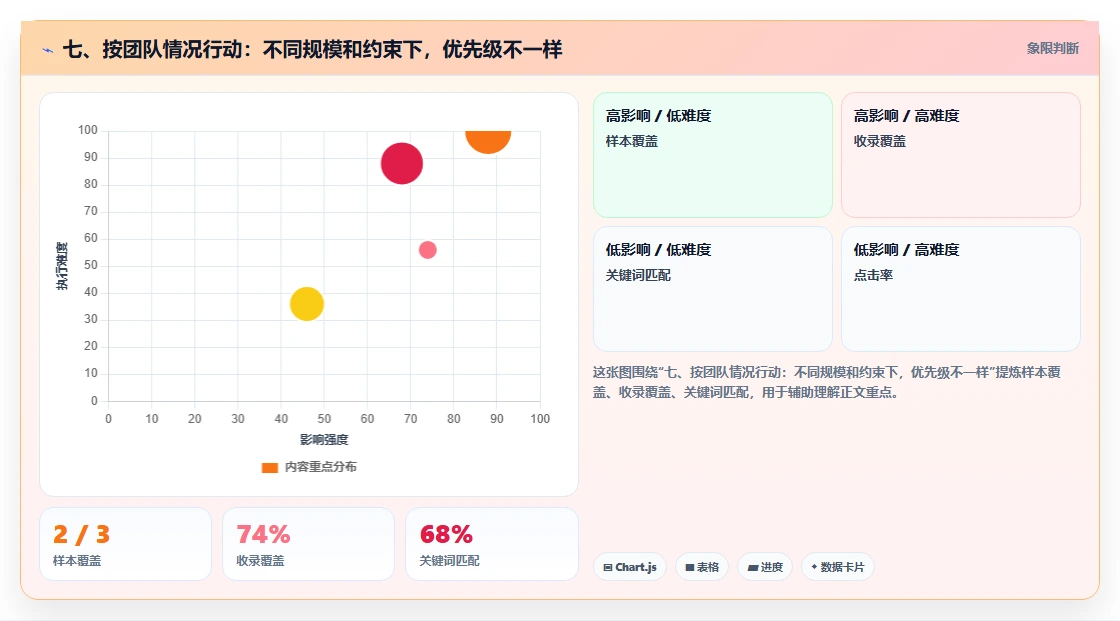Click the 影响强度 x-axis label
The width and height of the screenshot is (1120, 621).
(x=324, y=439)
